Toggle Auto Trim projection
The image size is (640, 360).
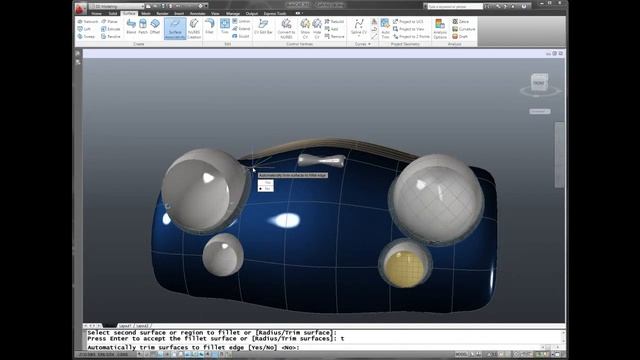pos(385,29)
